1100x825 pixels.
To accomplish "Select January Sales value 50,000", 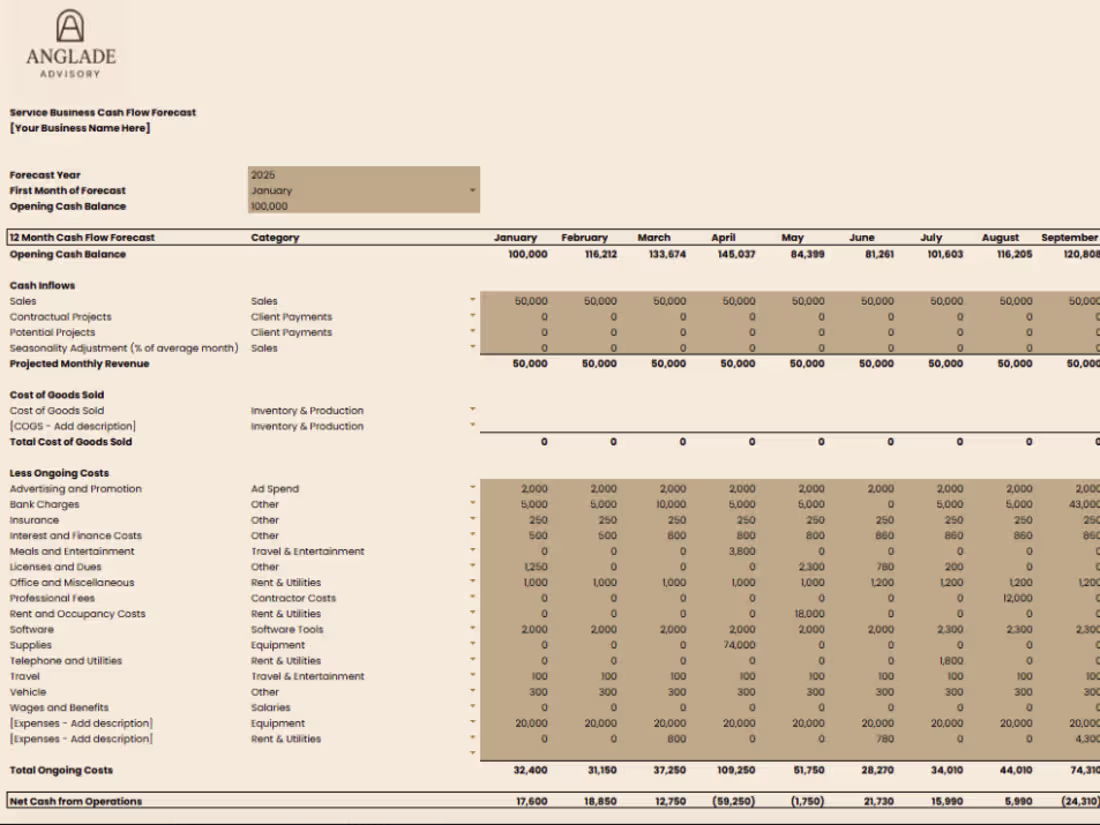I will pyautogui.click(x=531, y=301).
